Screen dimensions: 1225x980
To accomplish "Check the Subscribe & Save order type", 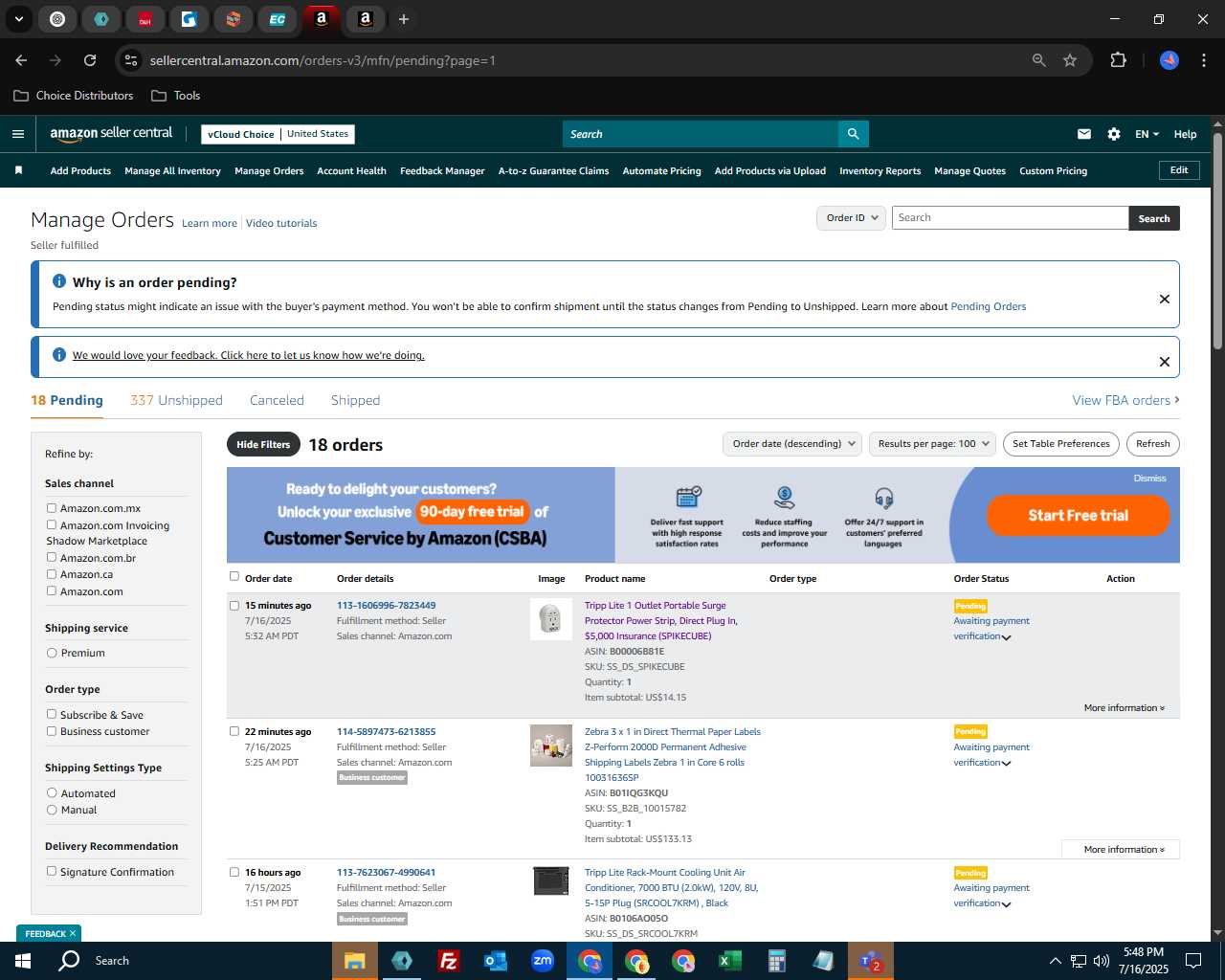I will (52, 714).
